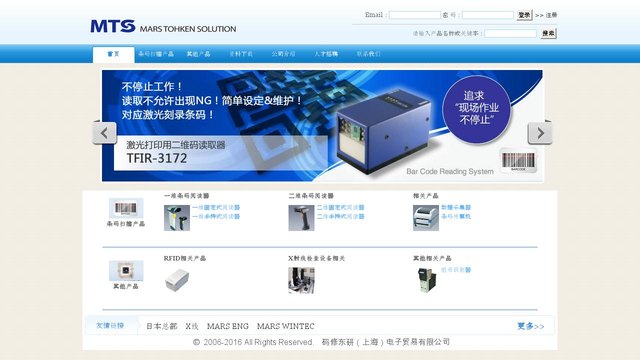640x360 pixels.
Task: Open the 条码扫描产品 menu item
Action: 156,54
